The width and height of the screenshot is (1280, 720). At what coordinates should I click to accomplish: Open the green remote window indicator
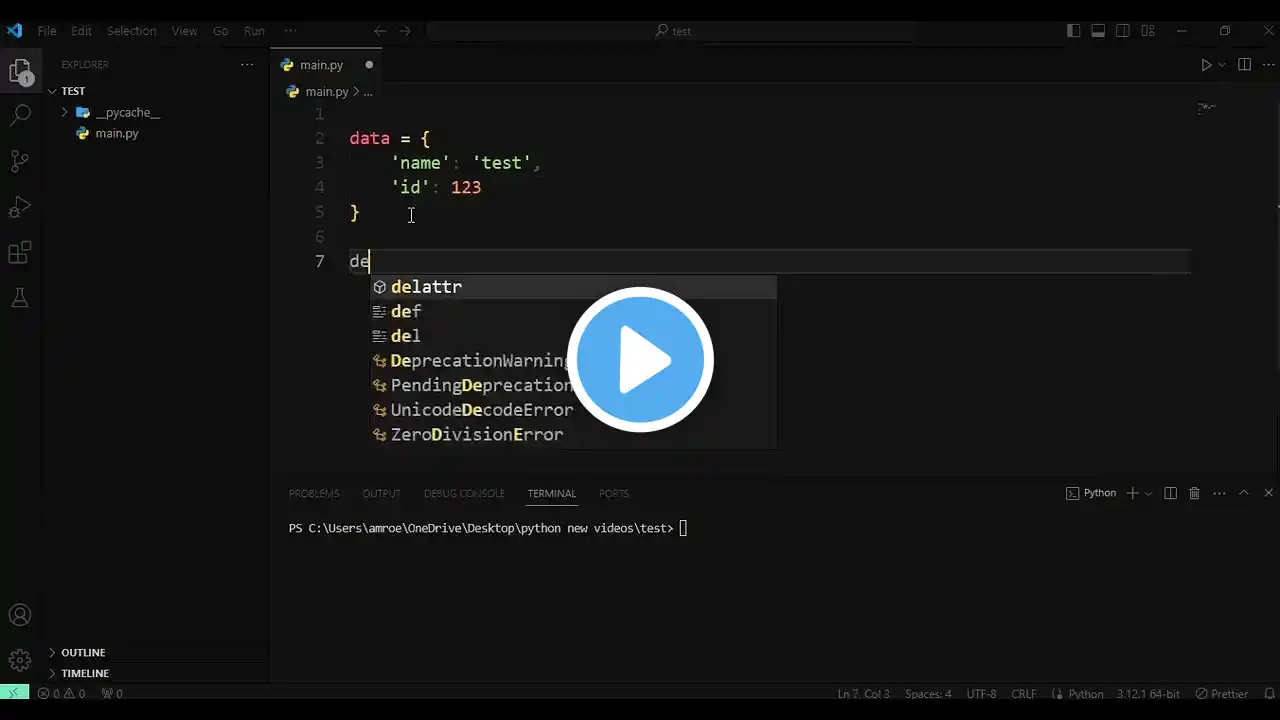pos(14,693)
